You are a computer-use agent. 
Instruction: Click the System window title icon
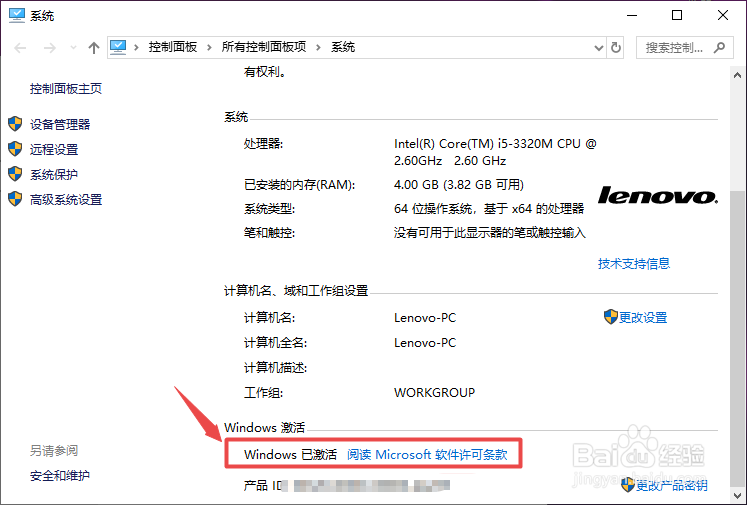pyautogui.click(x=17, y=15)
